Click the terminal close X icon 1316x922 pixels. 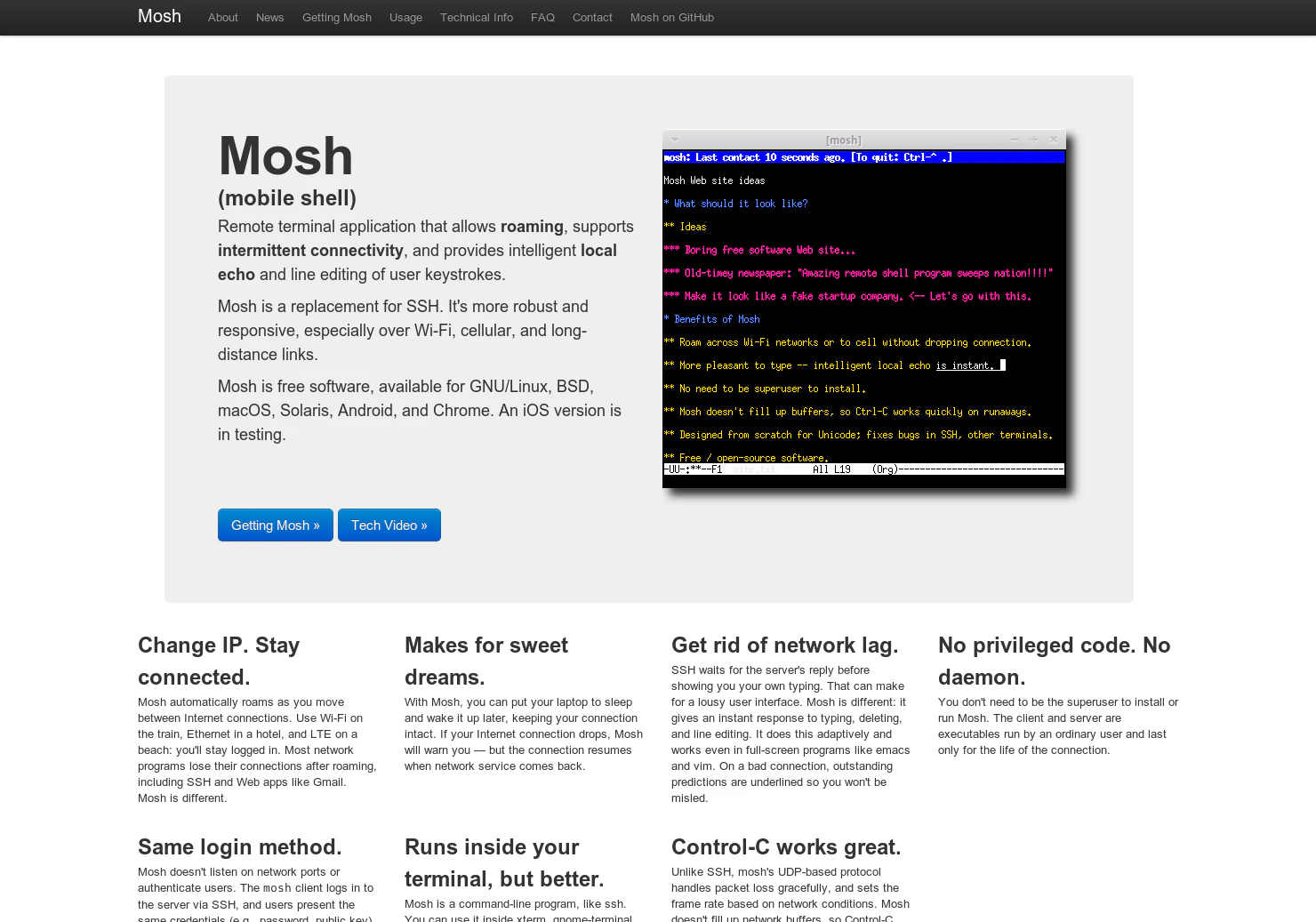click(1054, 140)
